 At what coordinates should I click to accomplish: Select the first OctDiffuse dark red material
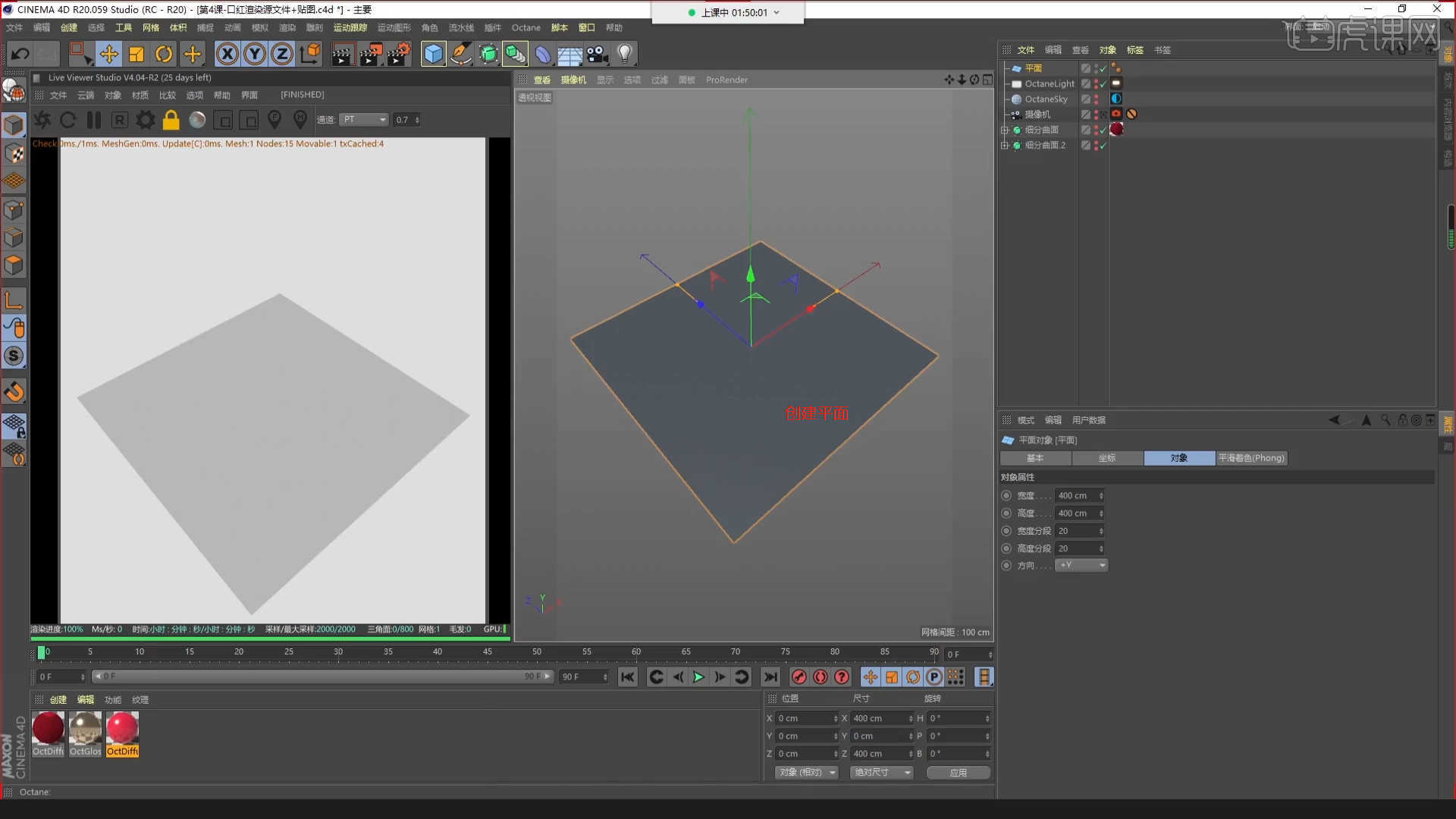(x=48, y=733)
